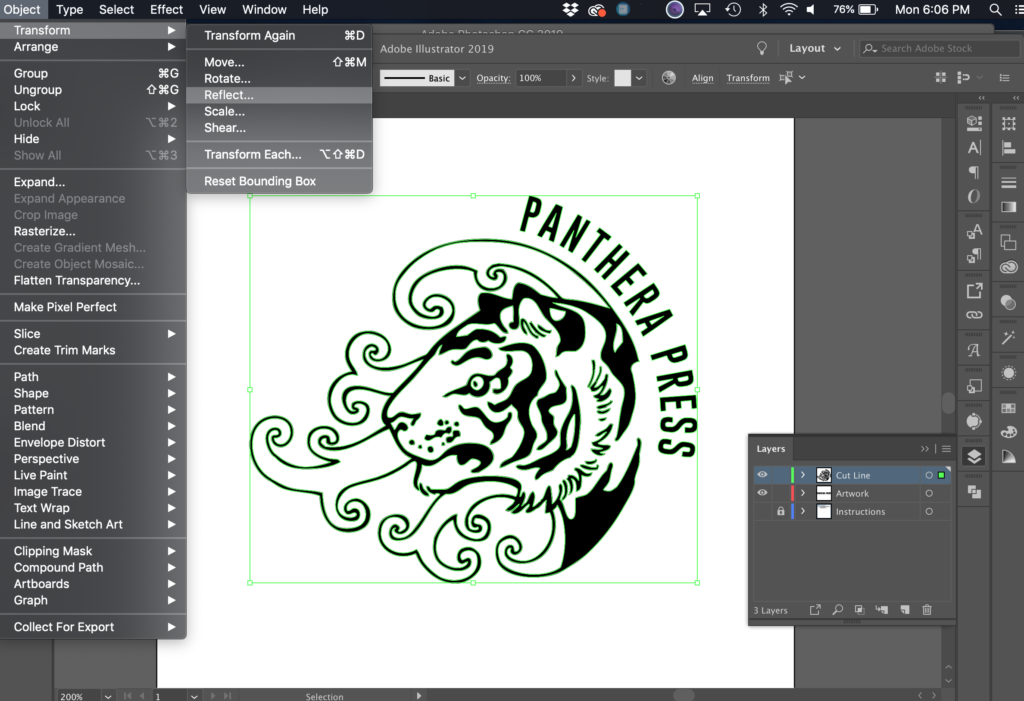Open the Asset Export panel icon
1024x701 pixels.
pyautogui.click(x=974, y=291)
